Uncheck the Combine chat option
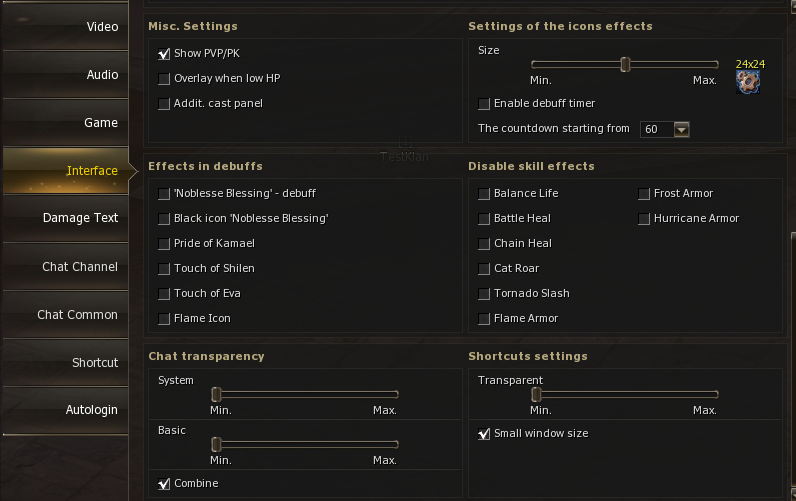Viewport: 796px width, 501px height. 164,484
